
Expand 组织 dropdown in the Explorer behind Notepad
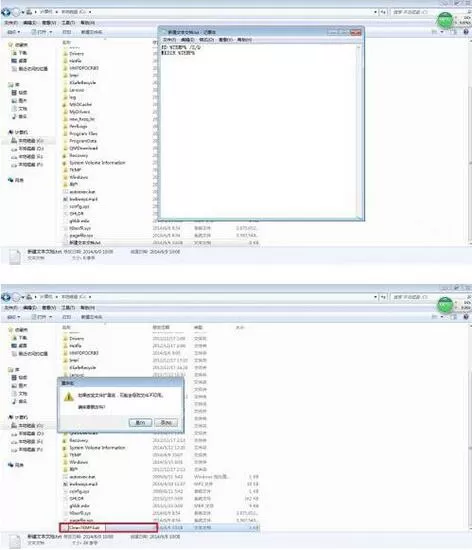(x=14, y=32)
